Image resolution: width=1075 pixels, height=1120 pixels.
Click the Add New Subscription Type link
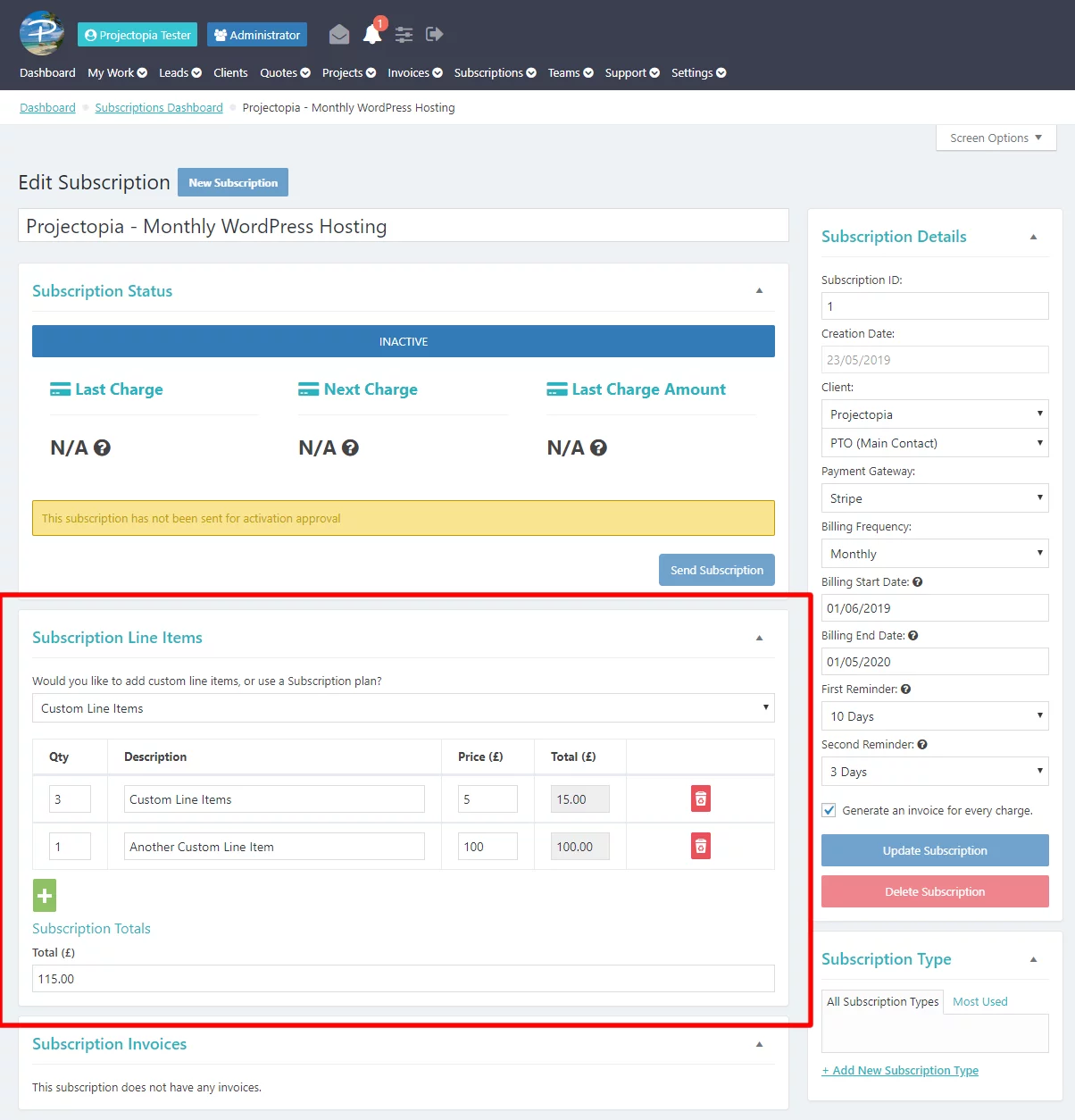coord(900,1071)
